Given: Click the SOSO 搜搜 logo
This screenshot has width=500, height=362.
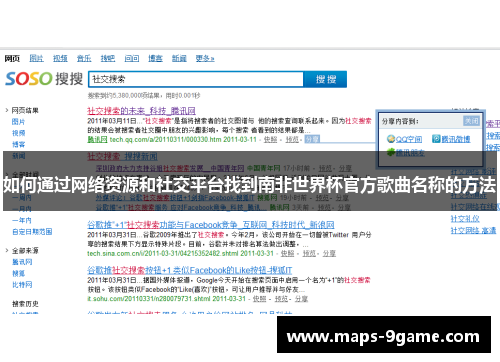Looking at the screenshot, I should [x=44, y=79].
